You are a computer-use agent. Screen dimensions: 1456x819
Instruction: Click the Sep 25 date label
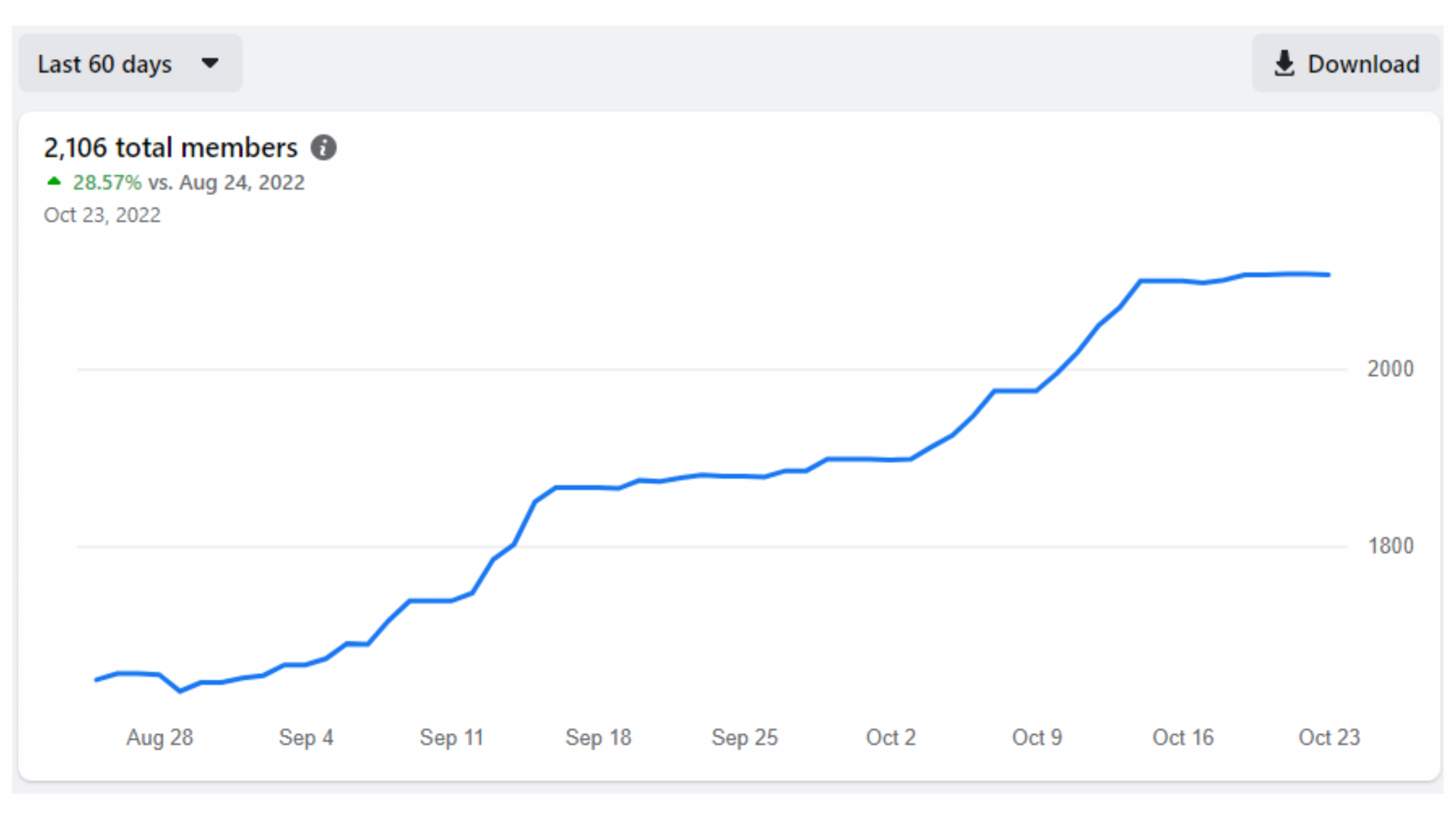(x=745, y=737)
